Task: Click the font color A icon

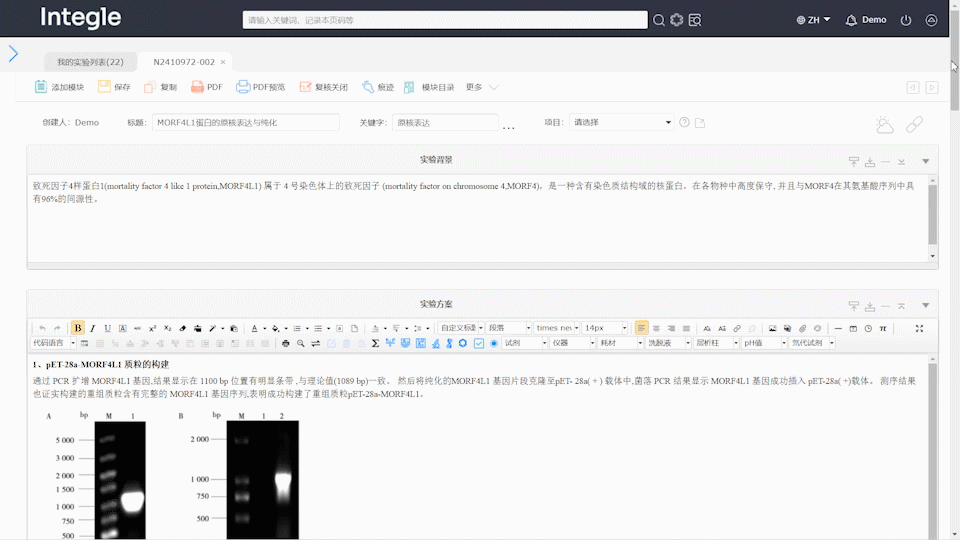Action: pyautogui.click(x=255, y=328)
